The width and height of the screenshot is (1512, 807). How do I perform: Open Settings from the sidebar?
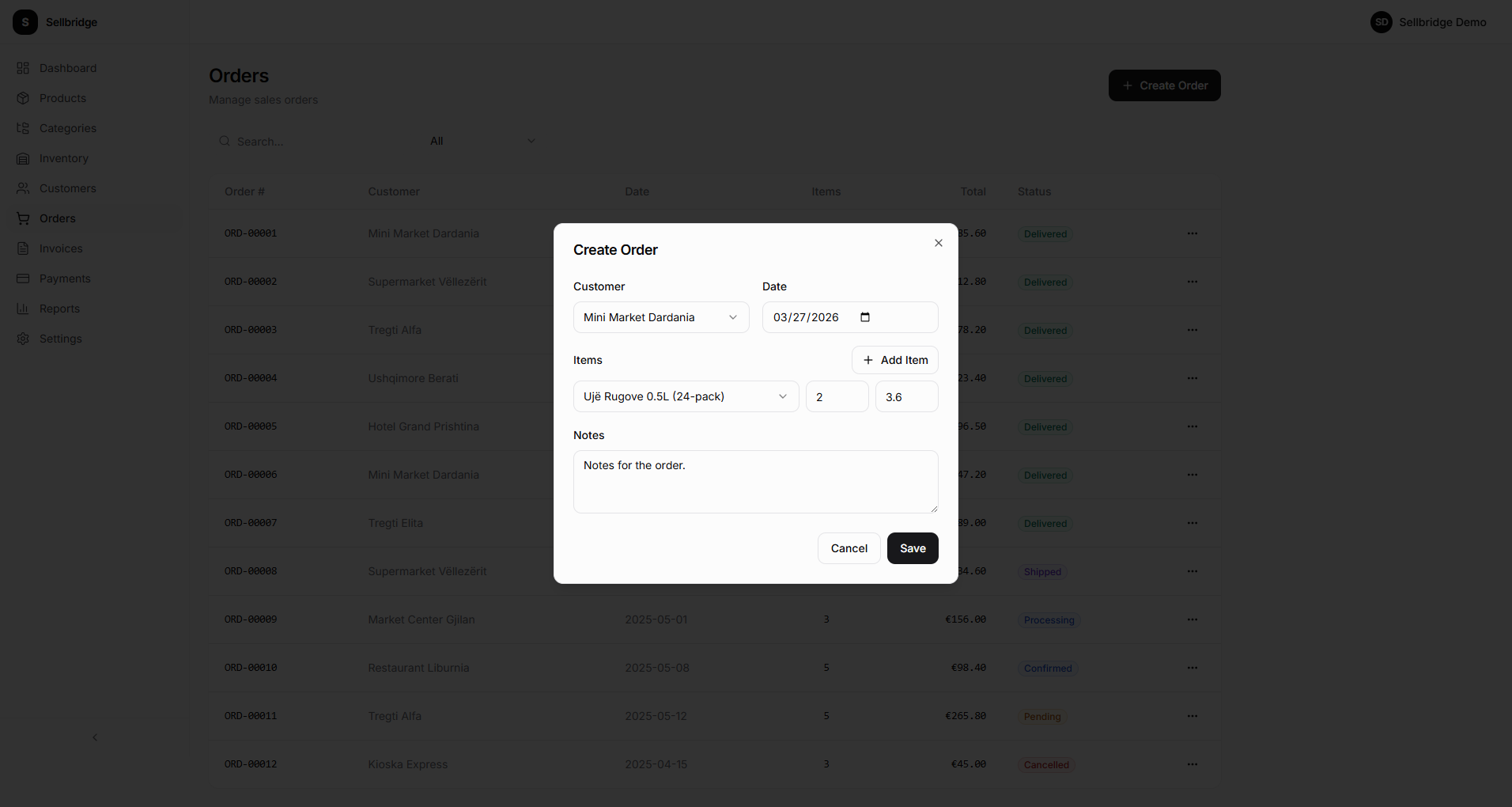[x=60, y=339]
